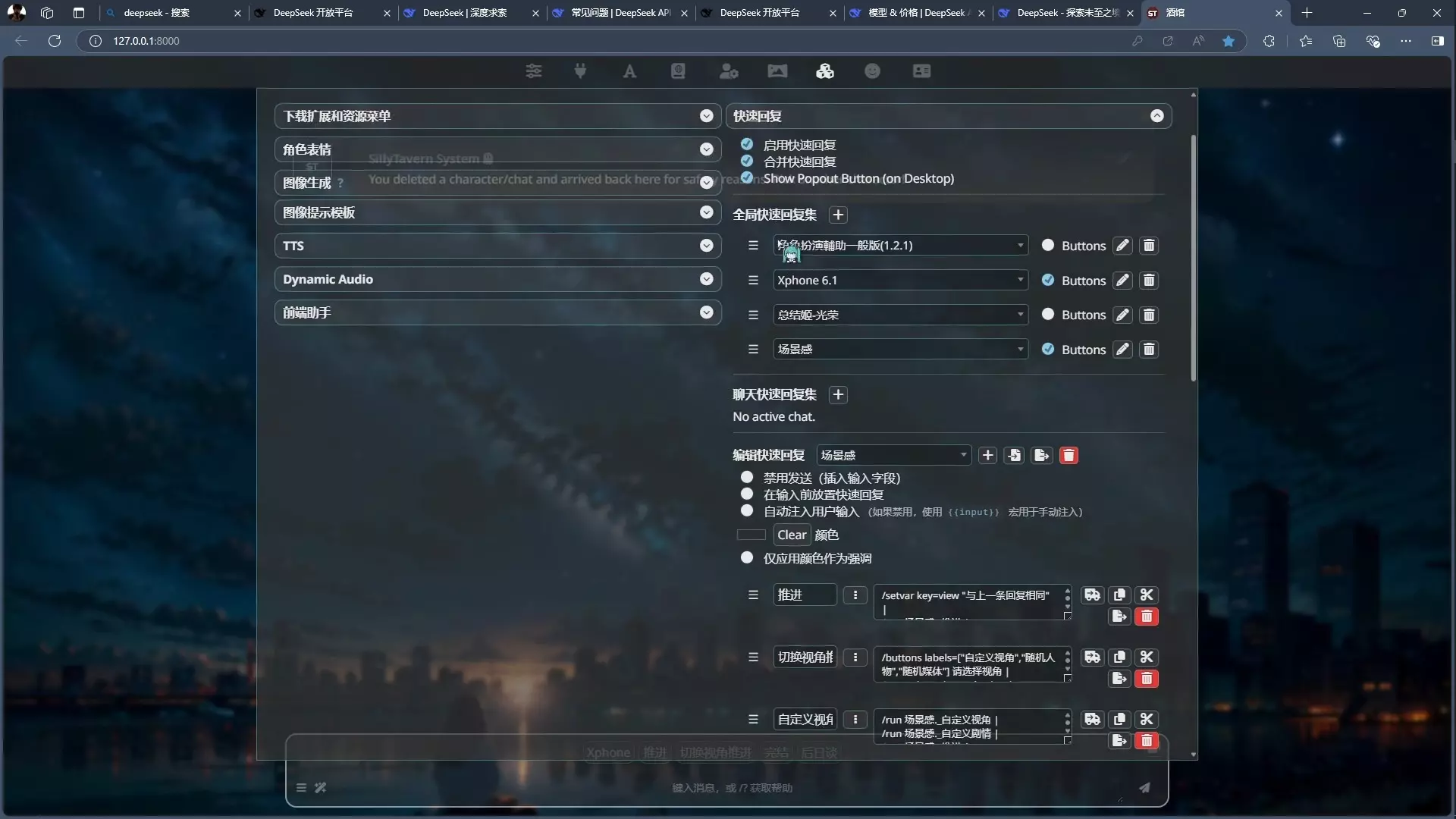Expand the 角色表情 section
The width and height of the screenshot is (1456, 819).
[497, 149]
